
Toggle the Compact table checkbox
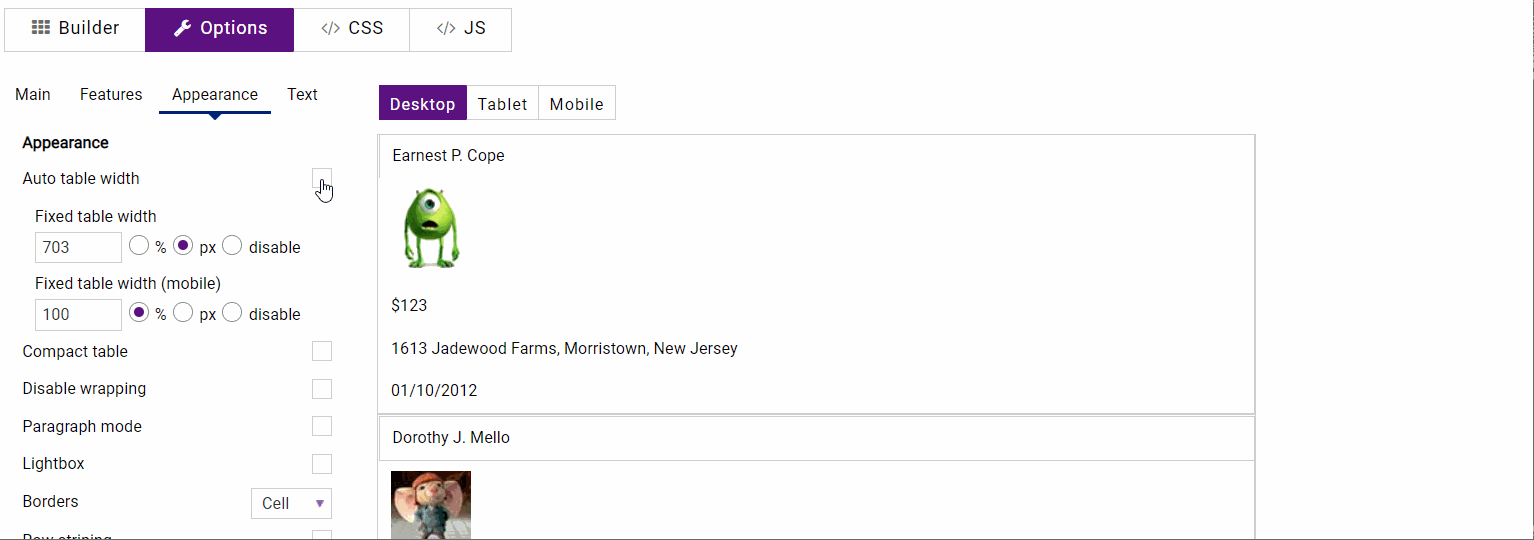(322, 351)
